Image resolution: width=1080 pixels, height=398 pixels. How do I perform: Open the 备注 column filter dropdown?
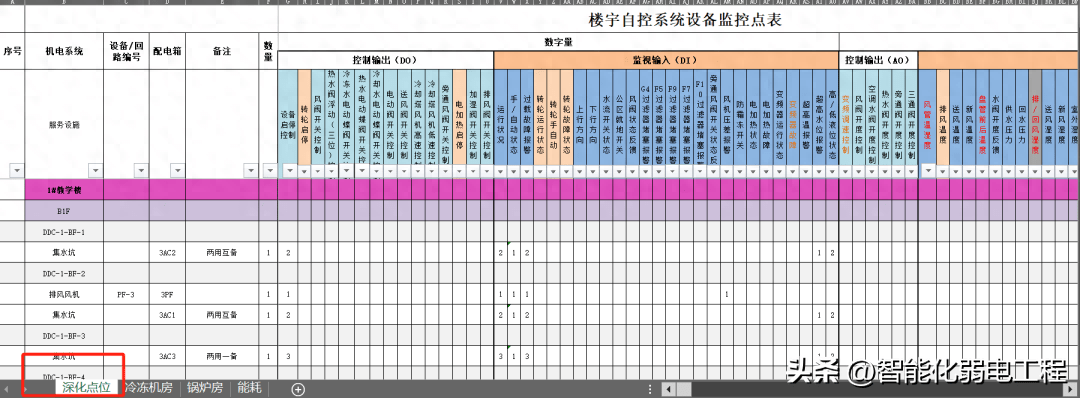[x=251, y=170]
